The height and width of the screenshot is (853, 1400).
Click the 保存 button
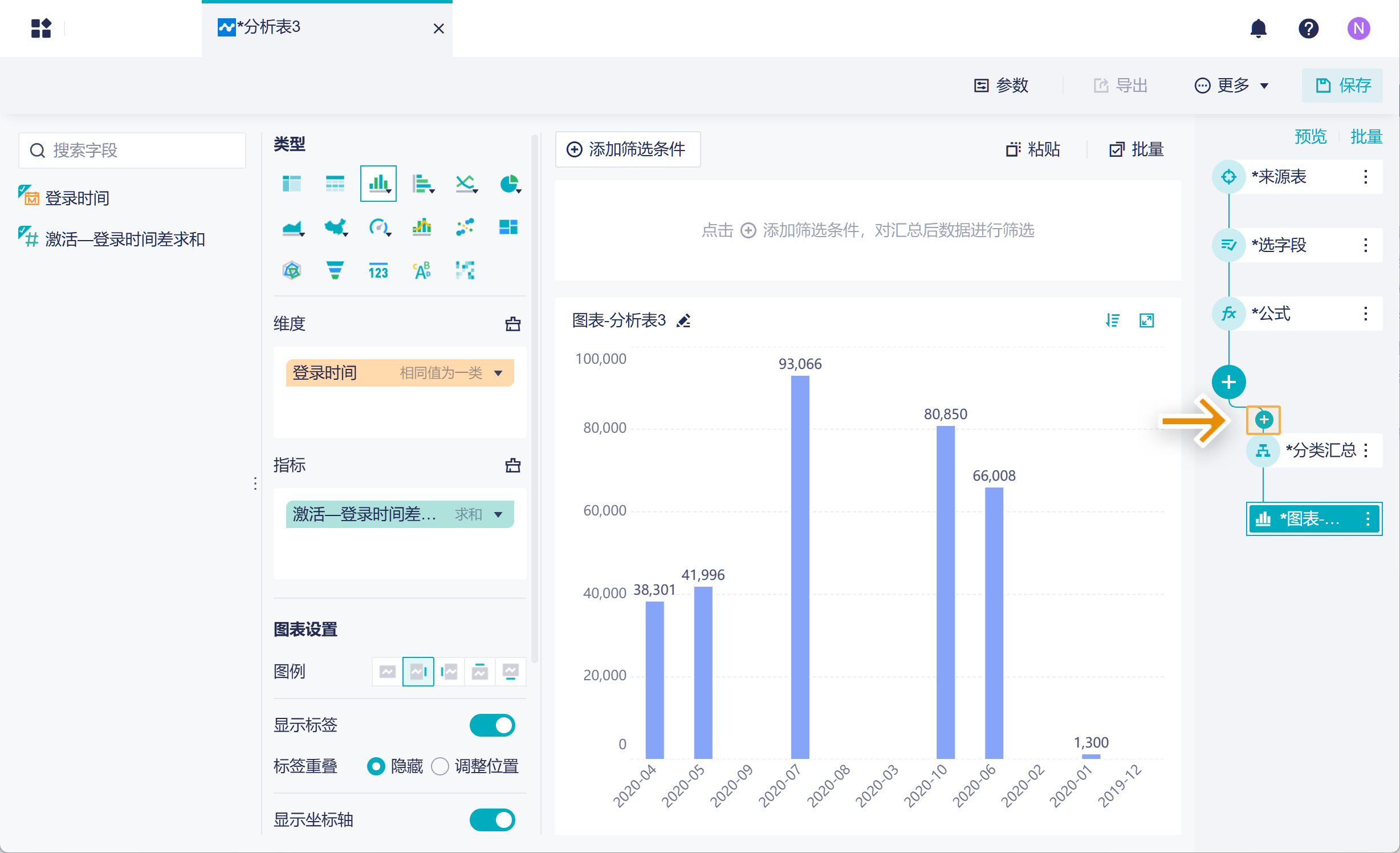(x=1342, y=86)
